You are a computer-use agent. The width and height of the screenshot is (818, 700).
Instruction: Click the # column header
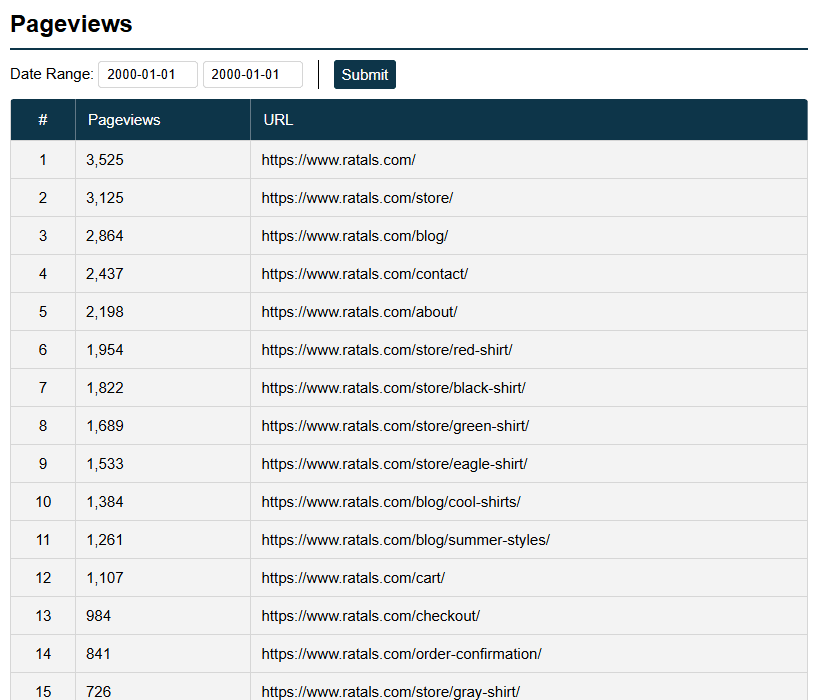click(x=43, y=120)
